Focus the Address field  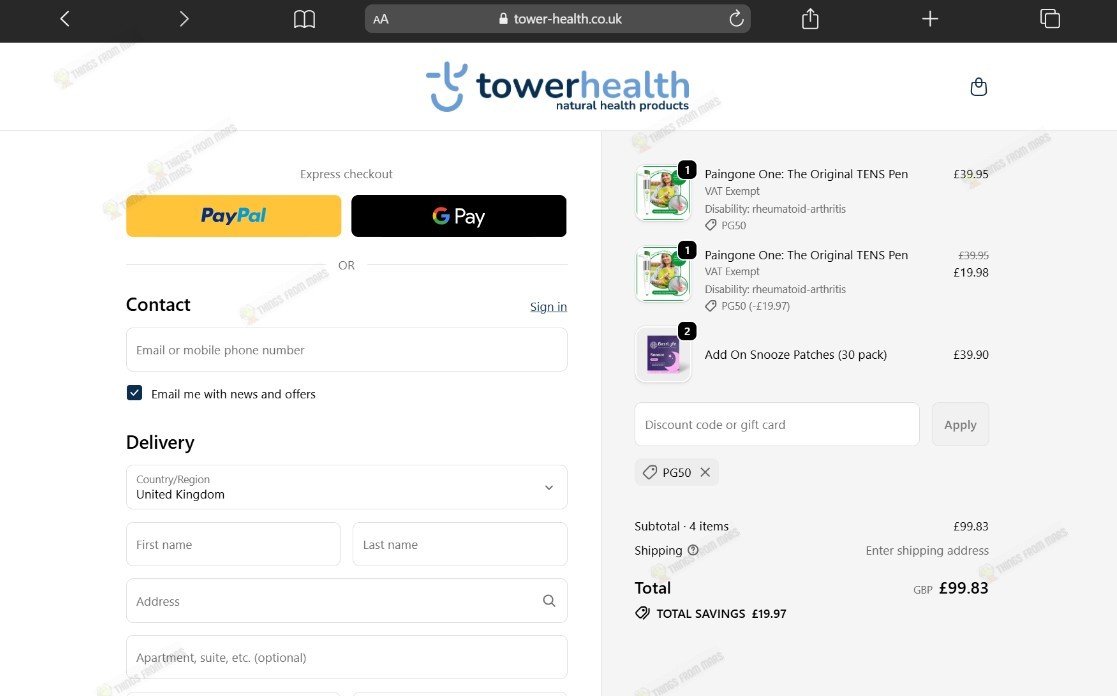point(347,601)
